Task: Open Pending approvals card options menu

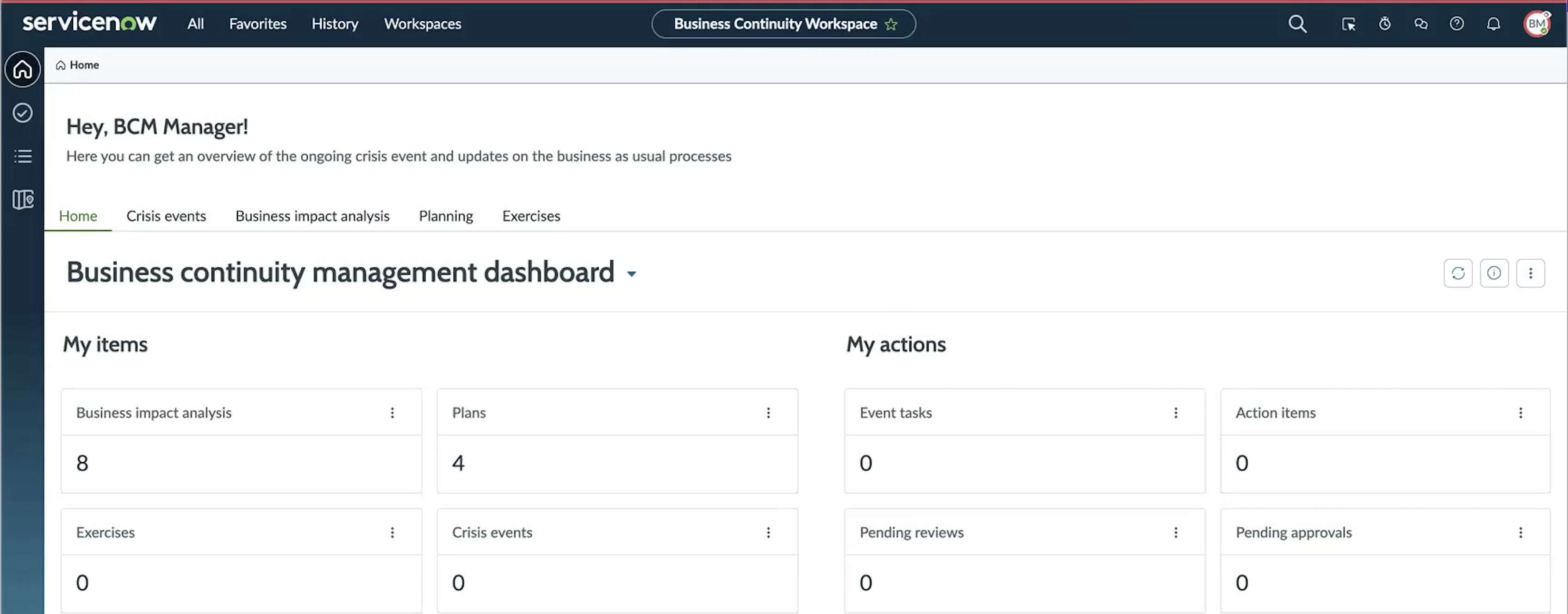Action: click(1520, 533)
